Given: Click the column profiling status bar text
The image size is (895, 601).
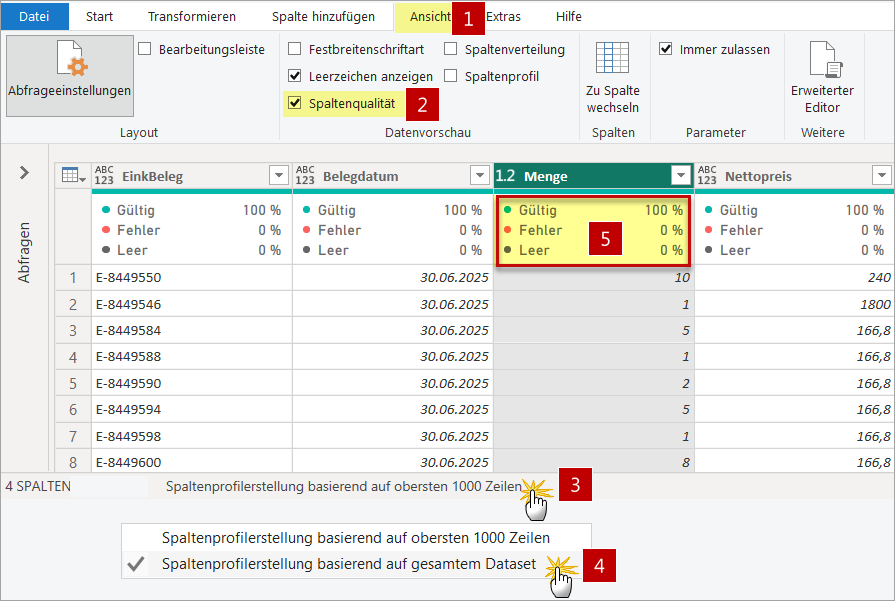Looking at the screenshot, I should click(x=343, y=486).
